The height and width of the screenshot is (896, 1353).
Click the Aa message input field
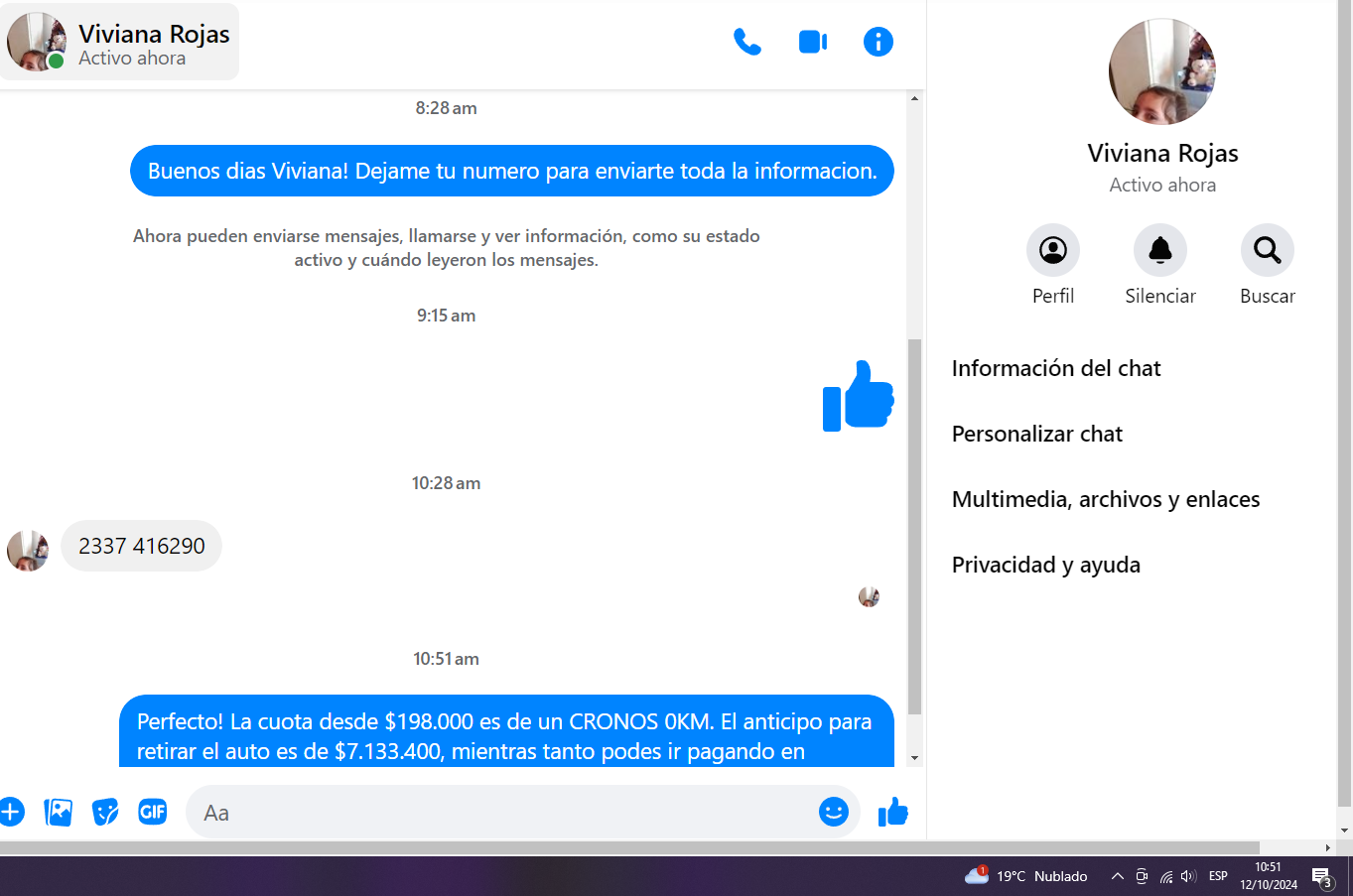click(x=496, y=813)
